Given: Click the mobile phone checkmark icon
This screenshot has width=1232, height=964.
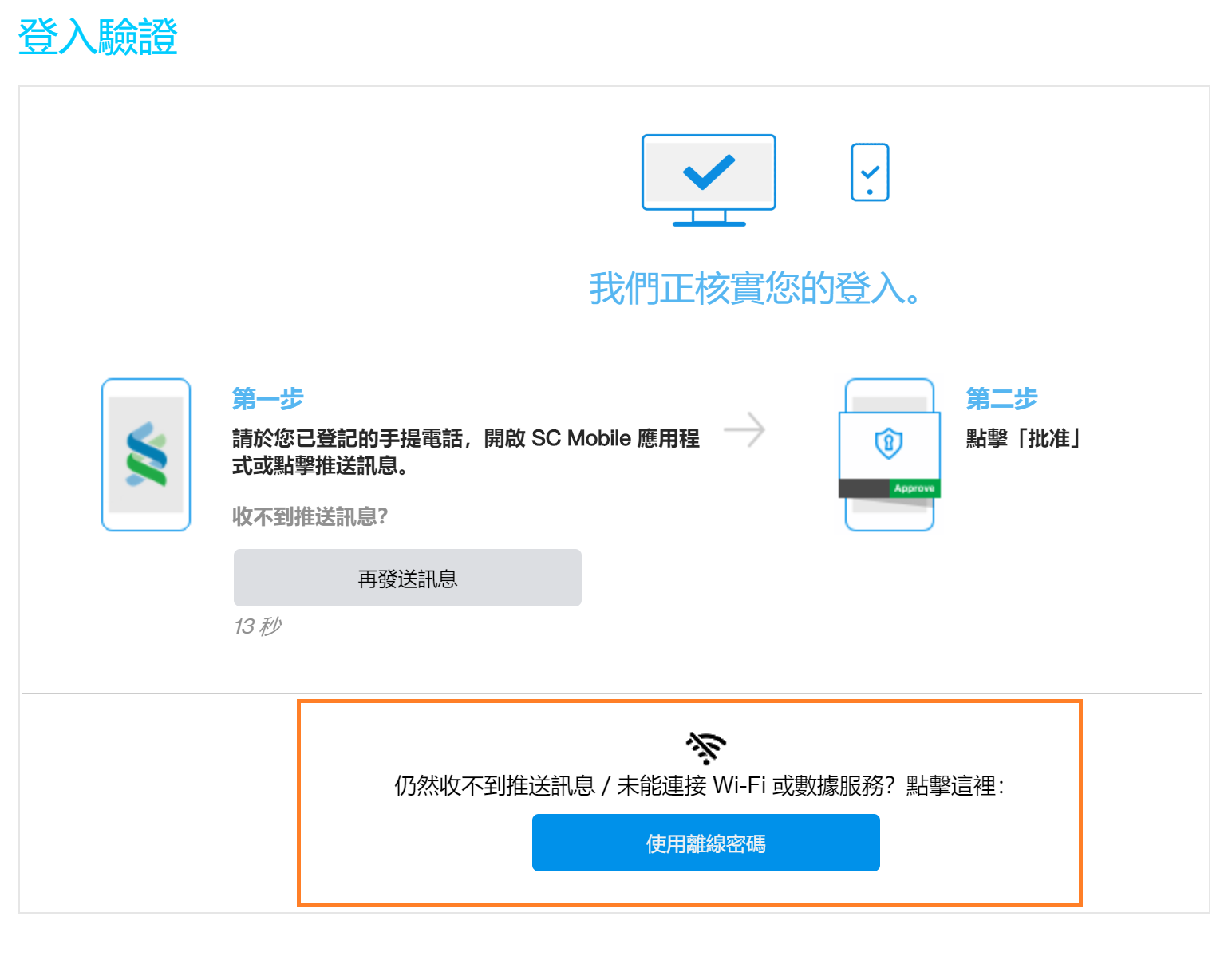Looking at the screenshot, I should coord(869,171).
